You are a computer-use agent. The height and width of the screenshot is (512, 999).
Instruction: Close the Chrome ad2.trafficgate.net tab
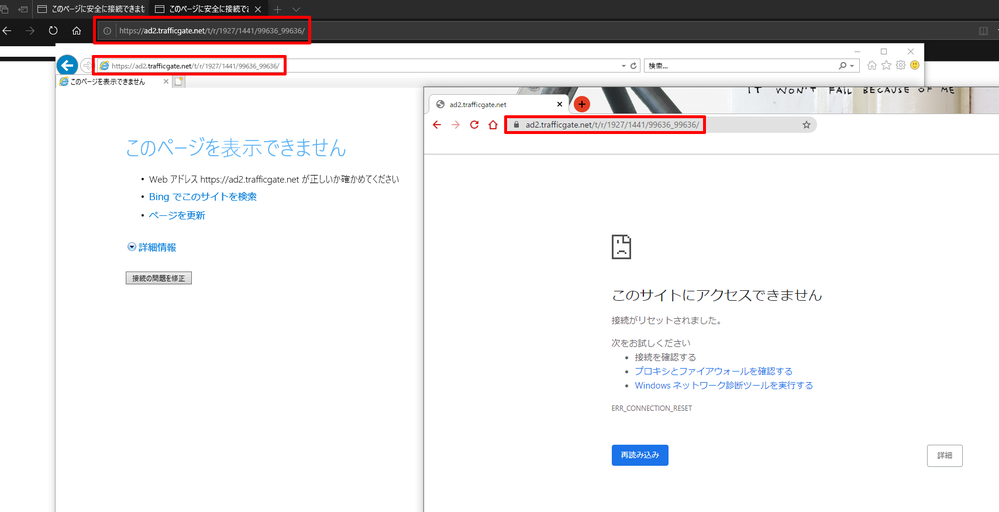click(560, 104)
